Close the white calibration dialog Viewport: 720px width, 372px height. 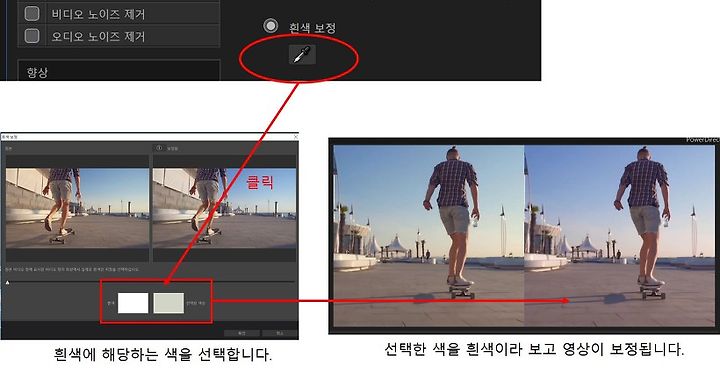295,137
